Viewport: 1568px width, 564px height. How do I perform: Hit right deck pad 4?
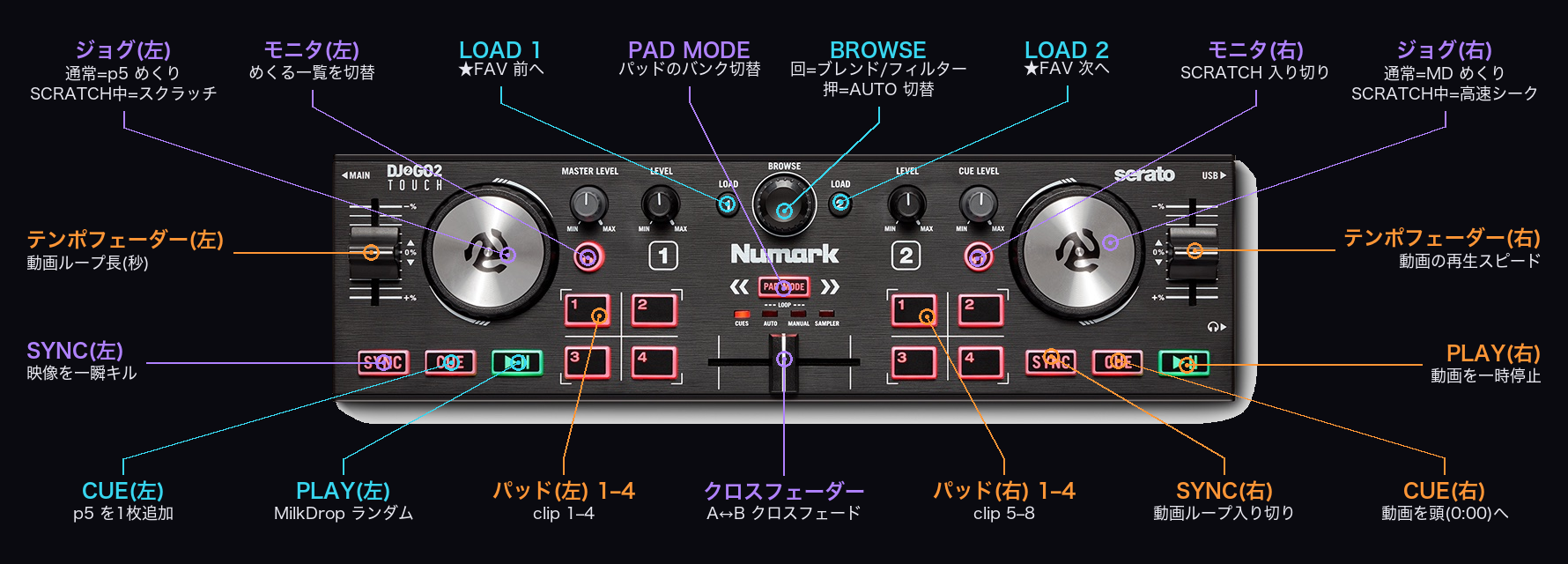pos(981,362)
